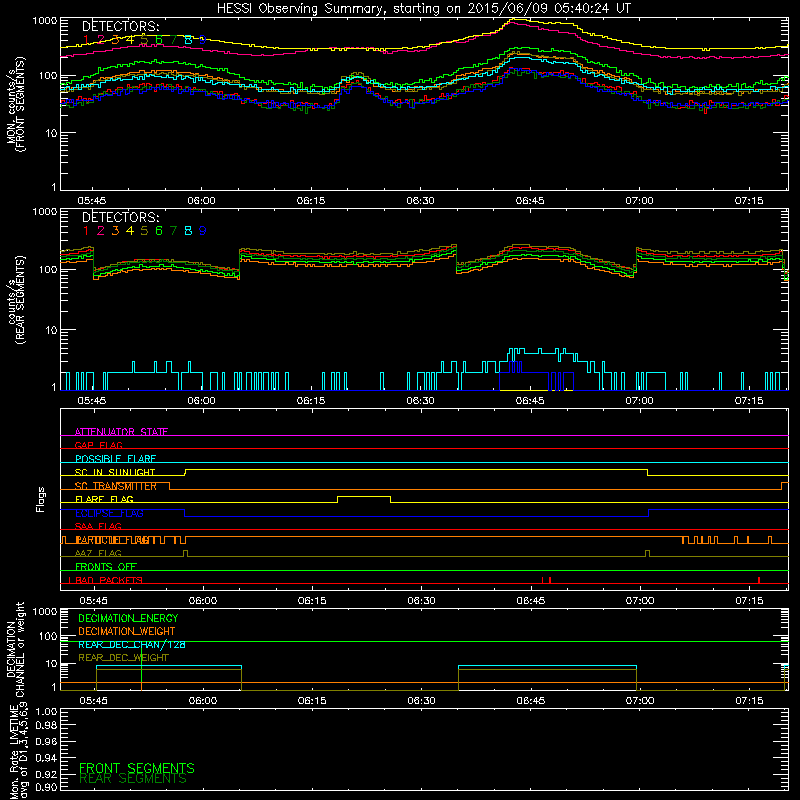This screenshot has width=800, height=800.
Task: Click the DECIMATION_WEIGHT legend label
Action: (x=127, y=631)
